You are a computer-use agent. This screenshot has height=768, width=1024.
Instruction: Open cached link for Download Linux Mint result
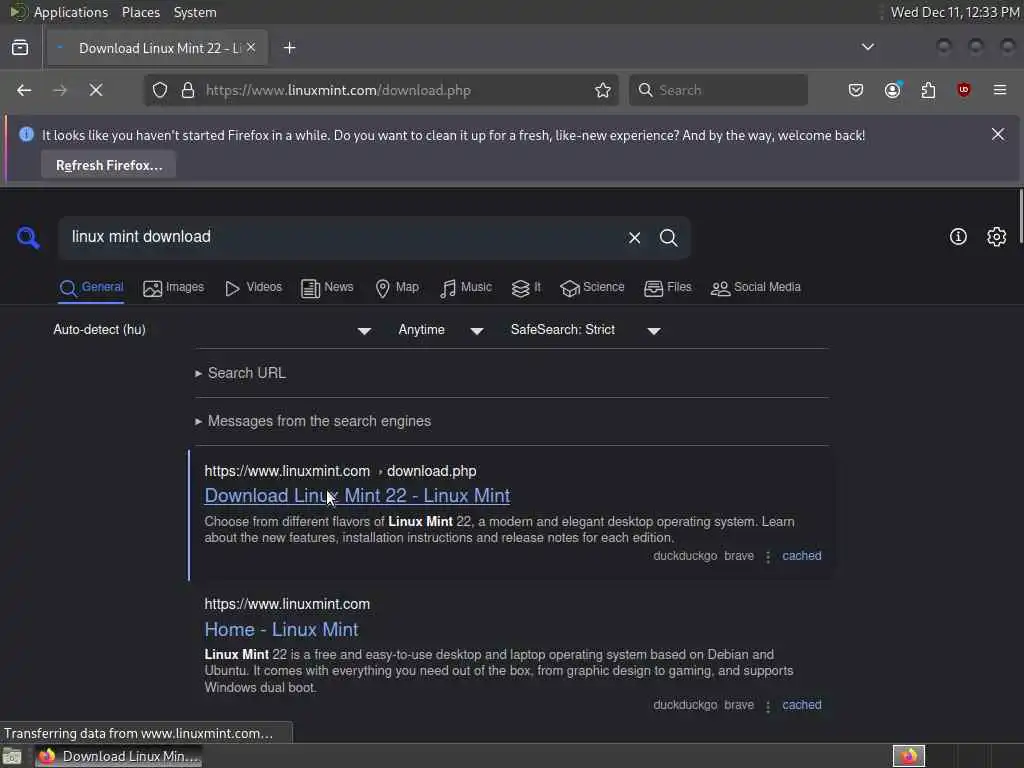coord(802,556)
